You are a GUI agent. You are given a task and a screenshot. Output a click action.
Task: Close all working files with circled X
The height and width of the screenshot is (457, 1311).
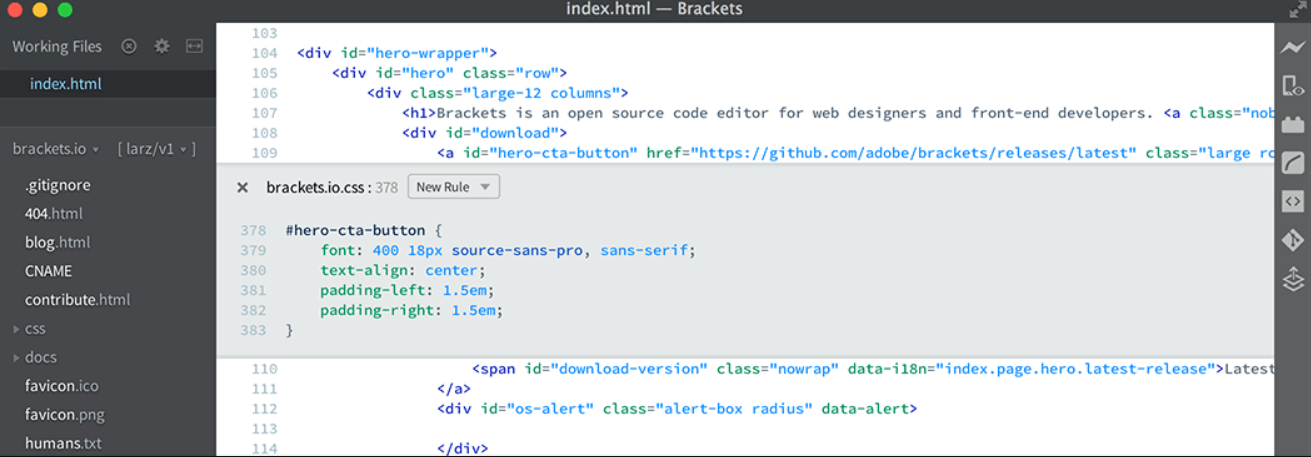pos(128,46)
